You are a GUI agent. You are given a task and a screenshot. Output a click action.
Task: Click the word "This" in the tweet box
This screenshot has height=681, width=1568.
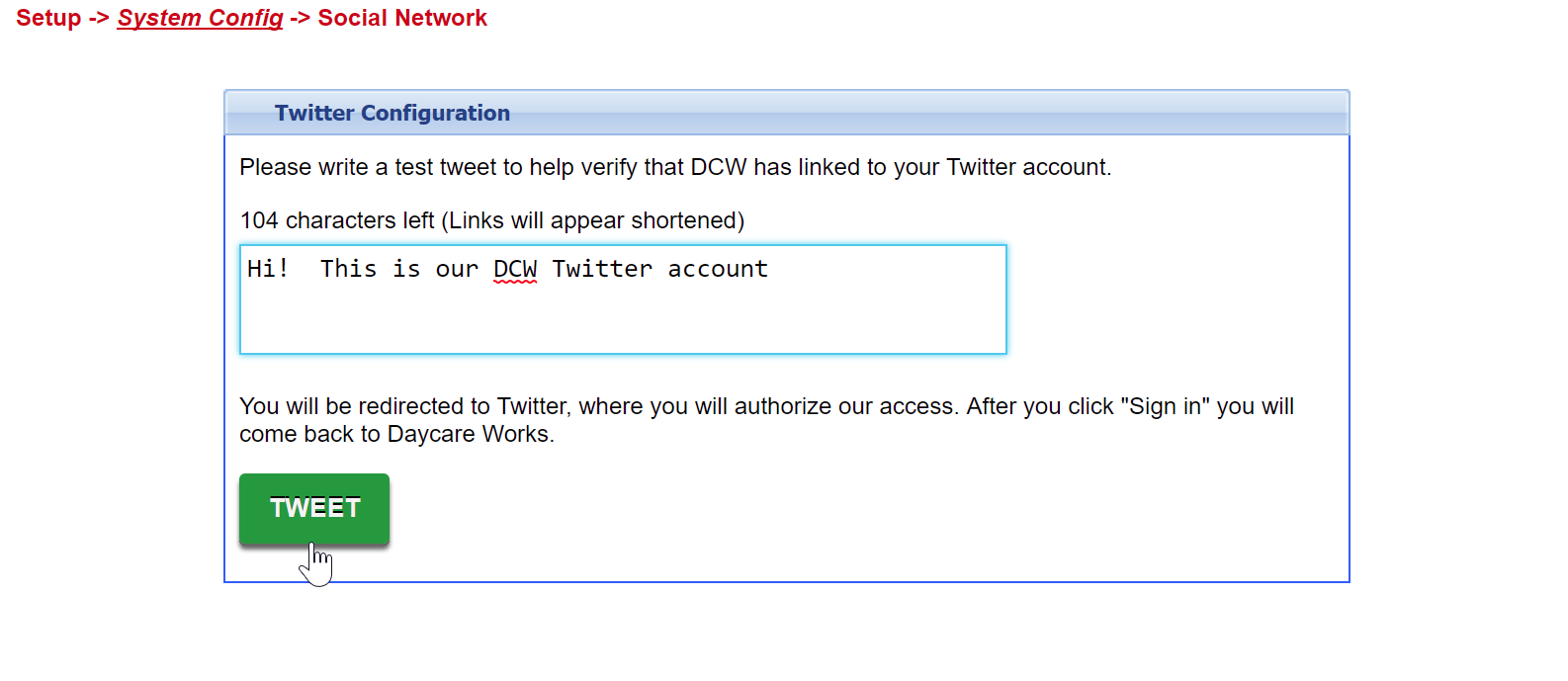(348, 269)
